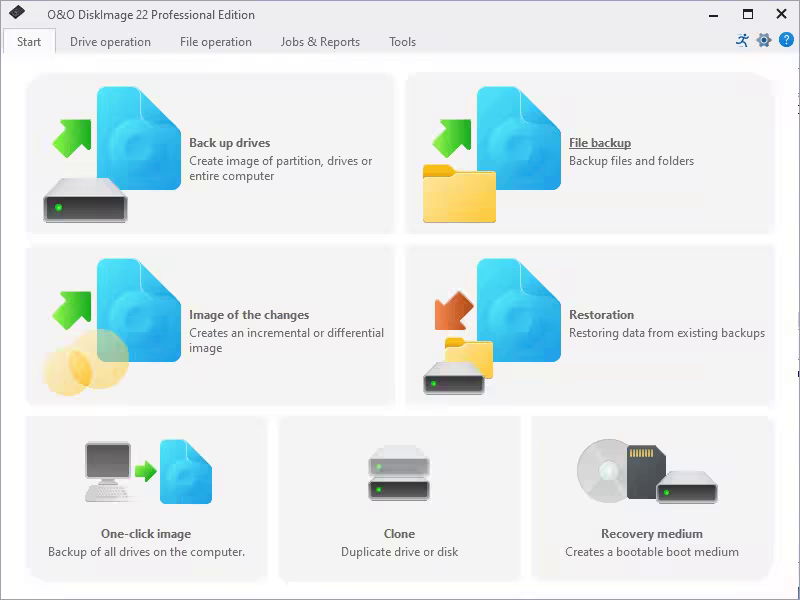
Task: Click the Restoration drive icon
Action: point(453,379)
